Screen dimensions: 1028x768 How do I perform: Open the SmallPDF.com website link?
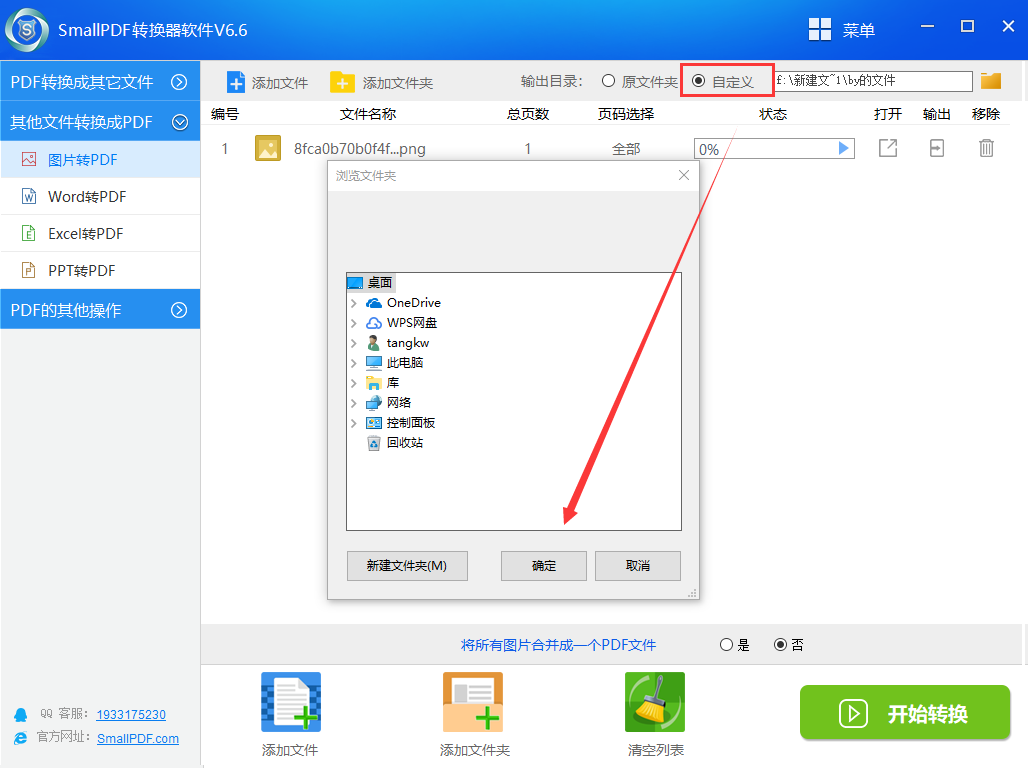coord(138,738)
